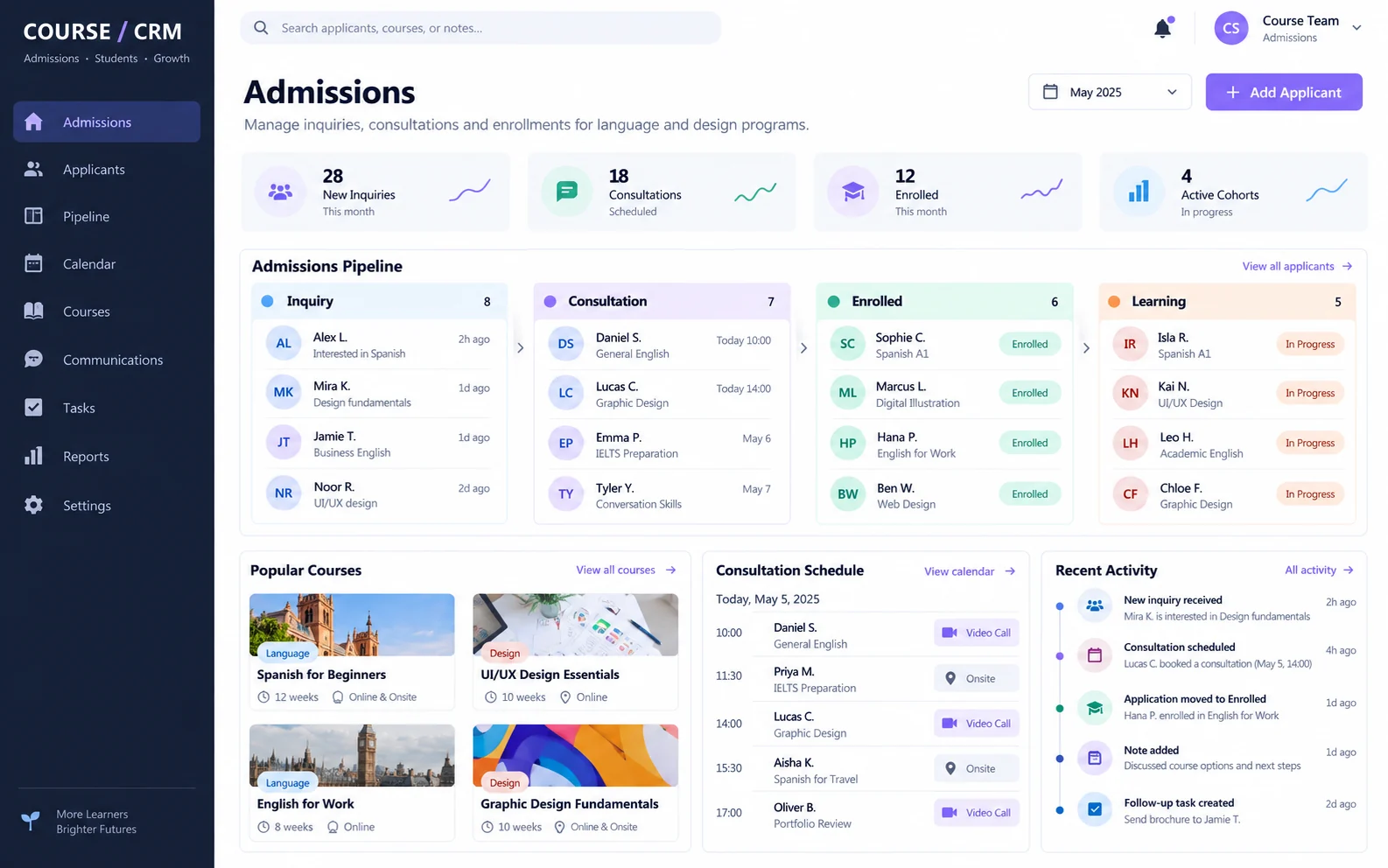Open the May 2025 month dropdown
1388x868 pixels.
coord(1110,92)
